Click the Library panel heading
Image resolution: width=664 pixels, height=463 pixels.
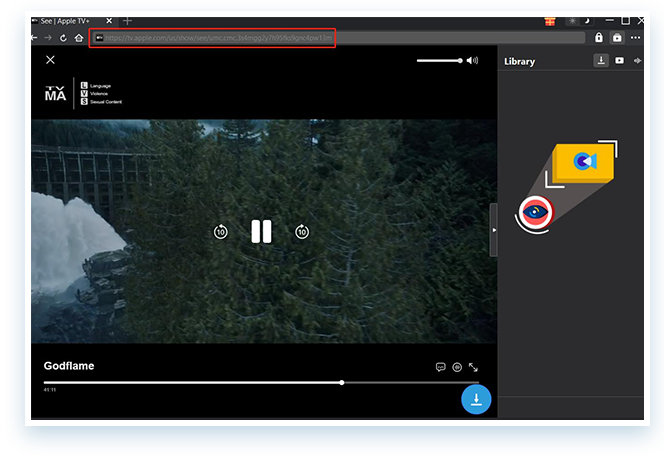[x=519, y=62]
